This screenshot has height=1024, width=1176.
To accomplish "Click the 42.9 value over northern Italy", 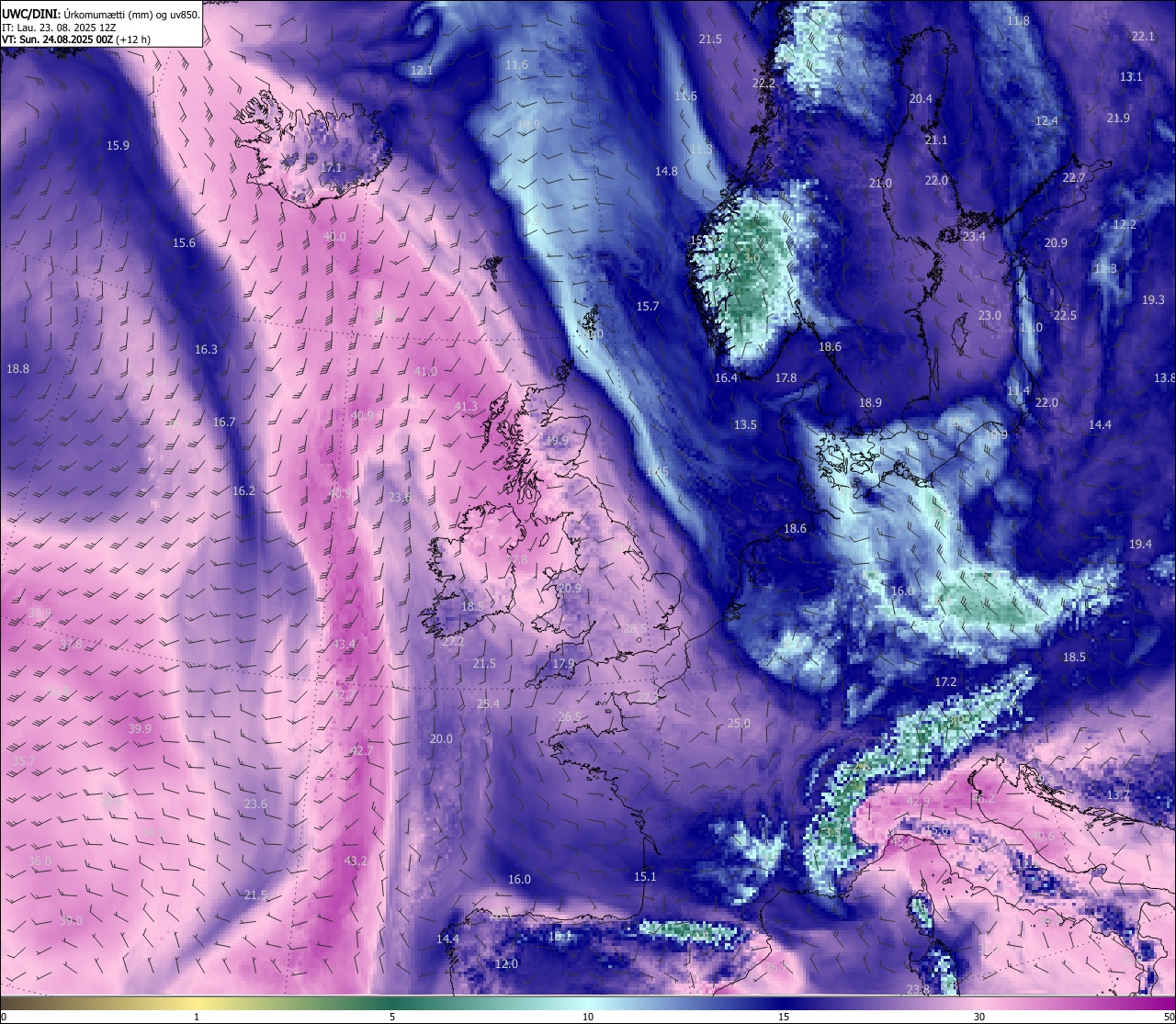I will (x=918, y=801).
